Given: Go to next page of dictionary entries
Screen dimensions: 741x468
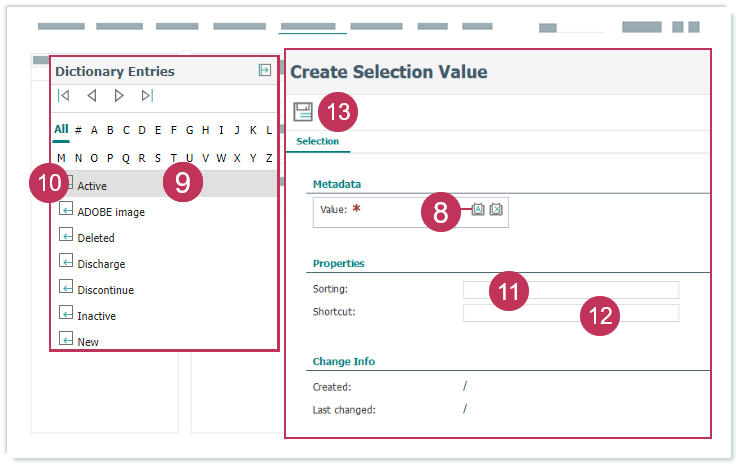Looking at the screenshot, I should pos(119,96).
